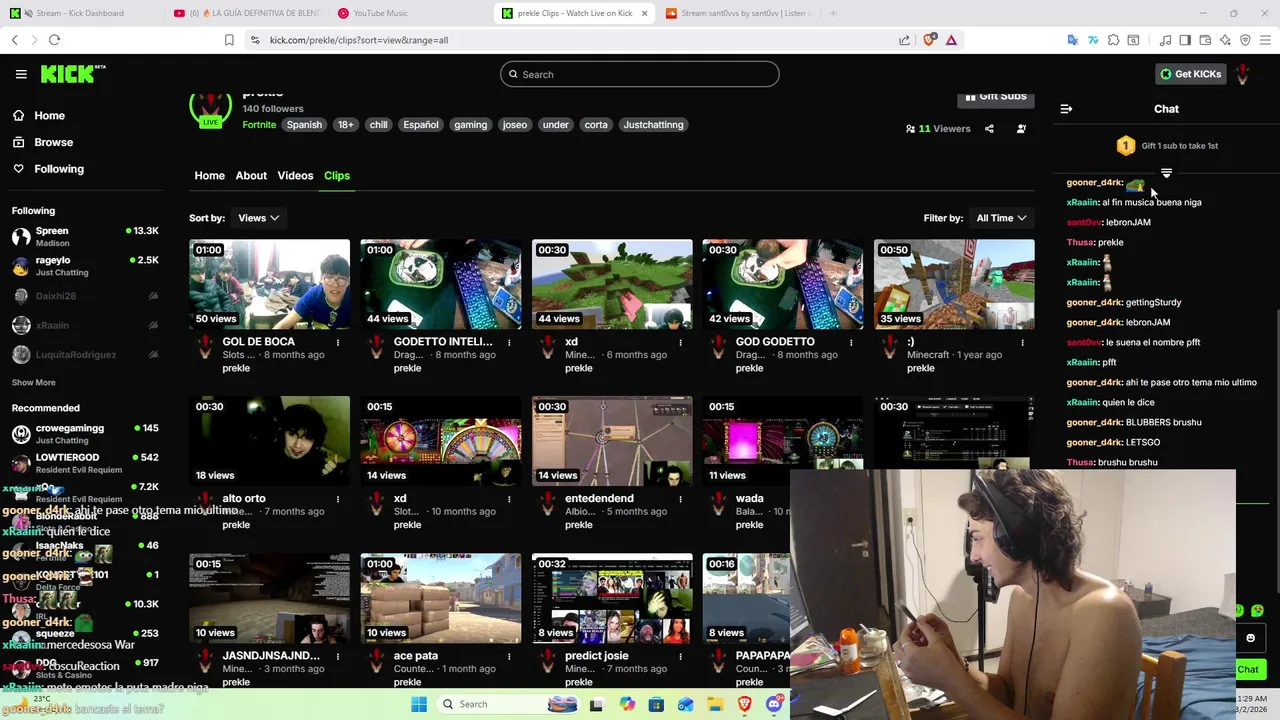Open the browser main menu hamburger
The height and width of the screenshot is (720, 1280).
pos(1265,40)
